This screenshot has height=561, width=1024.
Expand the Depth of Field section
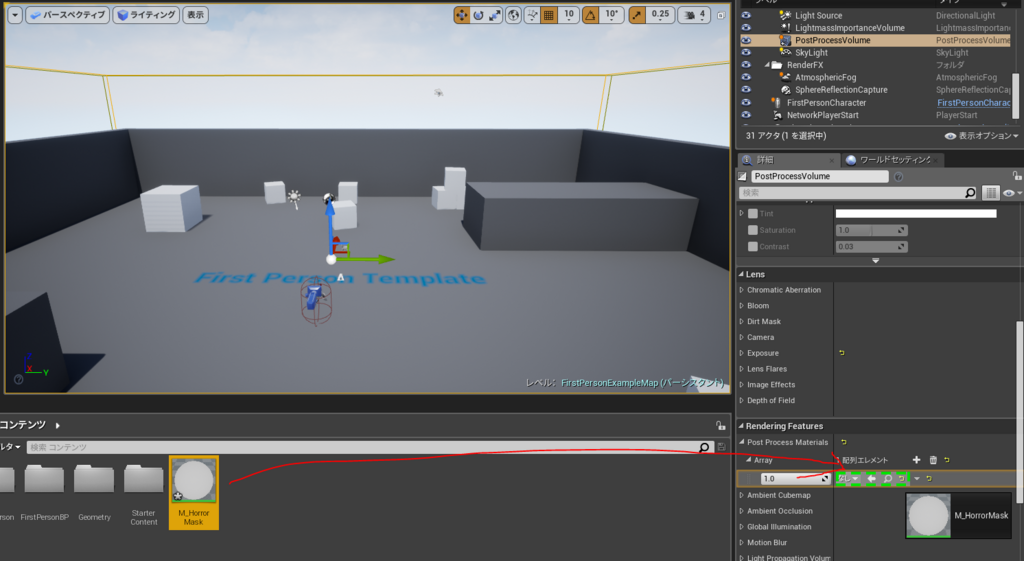coord(741,400)
